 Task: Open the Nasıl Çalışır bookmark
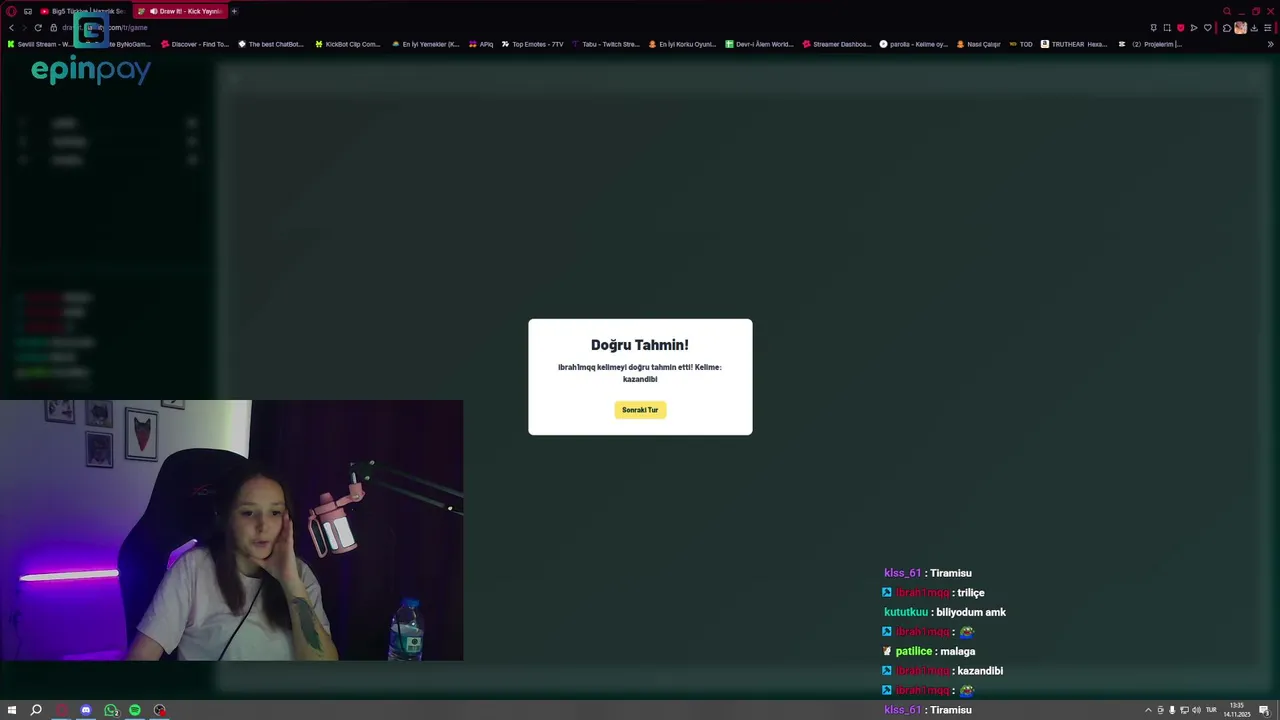click(x=979, y=44)
